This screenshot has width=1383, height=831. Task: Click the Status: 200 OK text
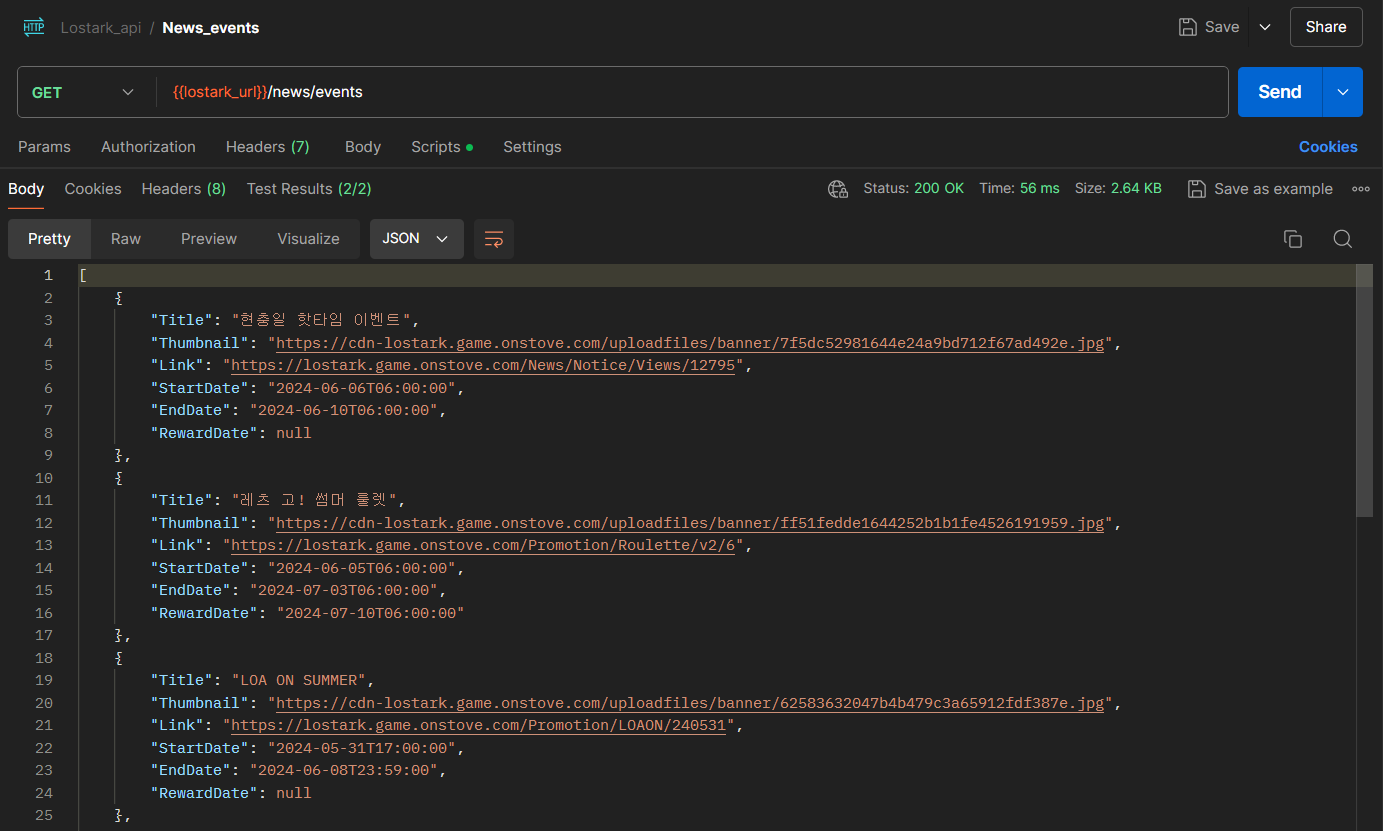914,188
